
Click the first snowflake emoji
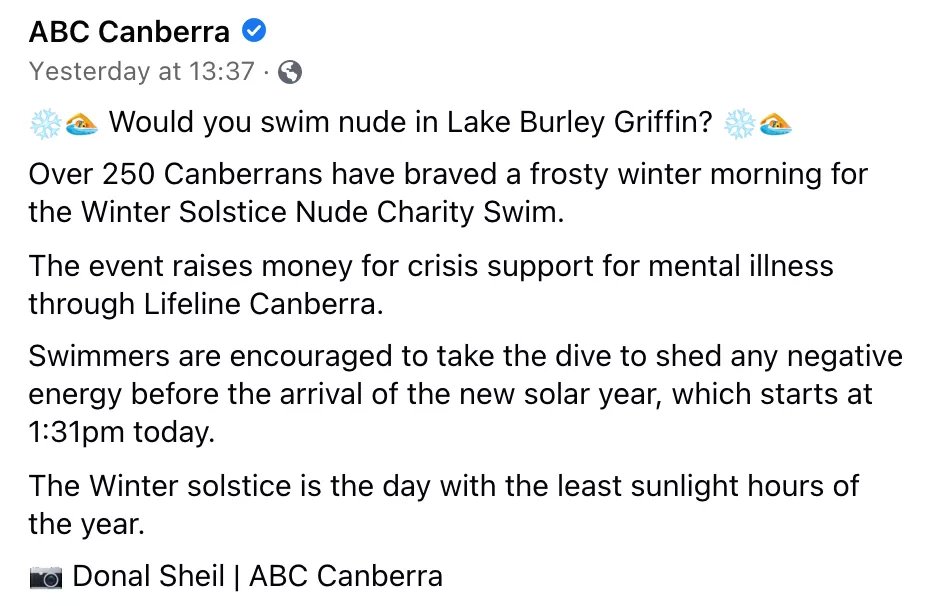46,124
